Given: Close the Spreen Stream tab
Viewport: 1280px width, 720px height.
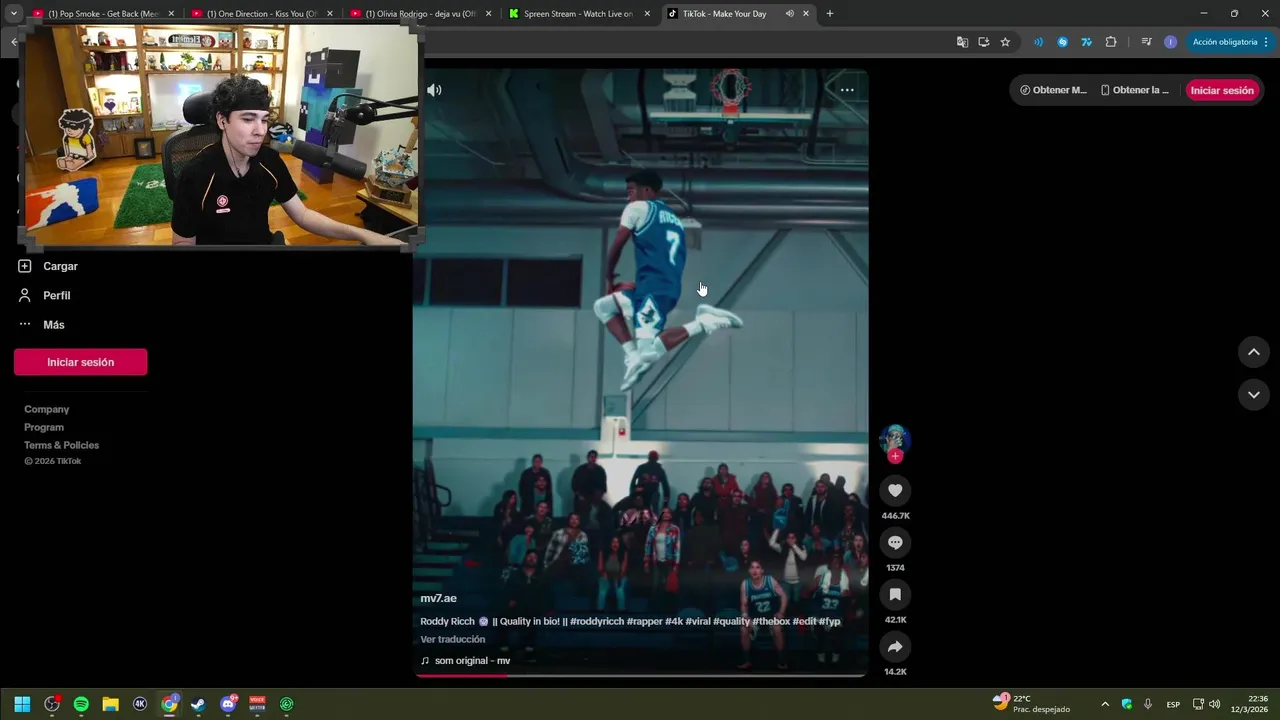Looking at the screenshot, I should [x=647, y=14].
